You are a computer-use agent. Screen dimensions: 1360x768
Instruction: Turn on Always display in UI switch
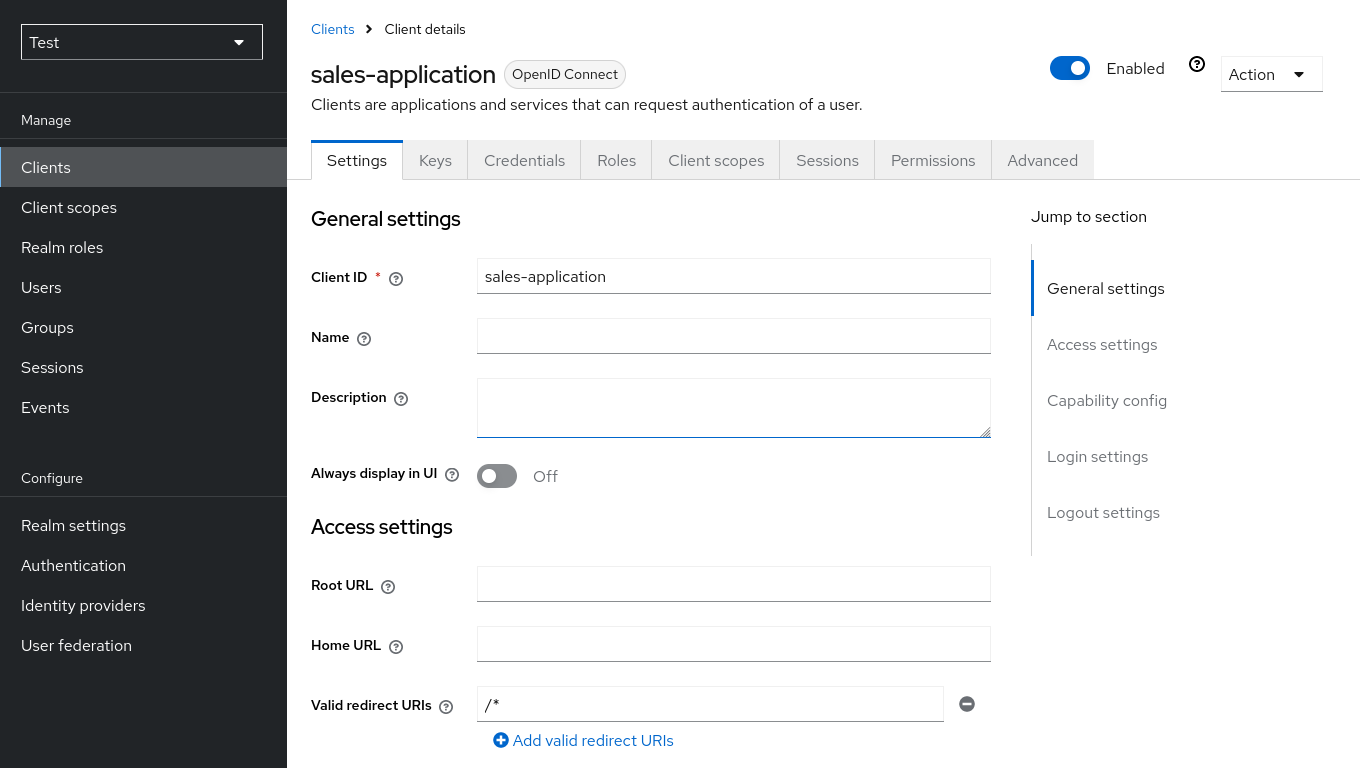[497, 476]
